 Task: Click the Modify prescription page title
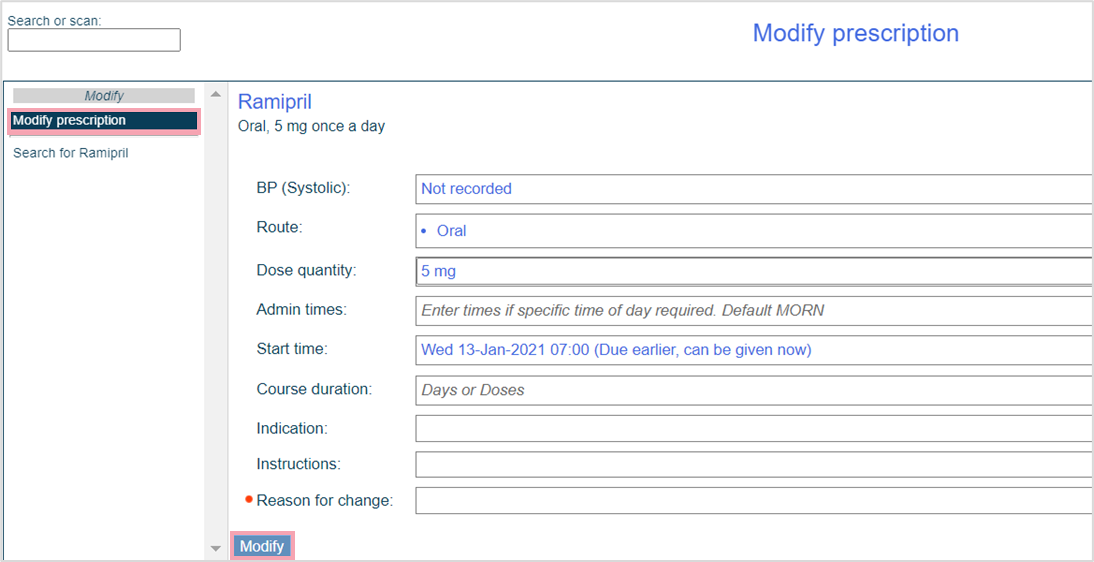point(855,33)
